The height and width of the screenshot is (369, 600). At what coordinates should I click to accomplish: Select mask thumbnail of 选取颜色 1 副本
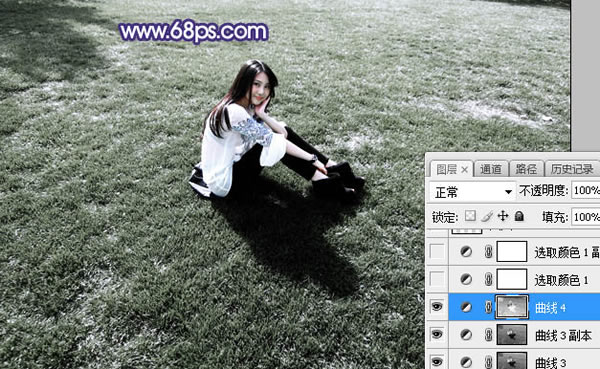pyautogui.click(x=512, y=251)
